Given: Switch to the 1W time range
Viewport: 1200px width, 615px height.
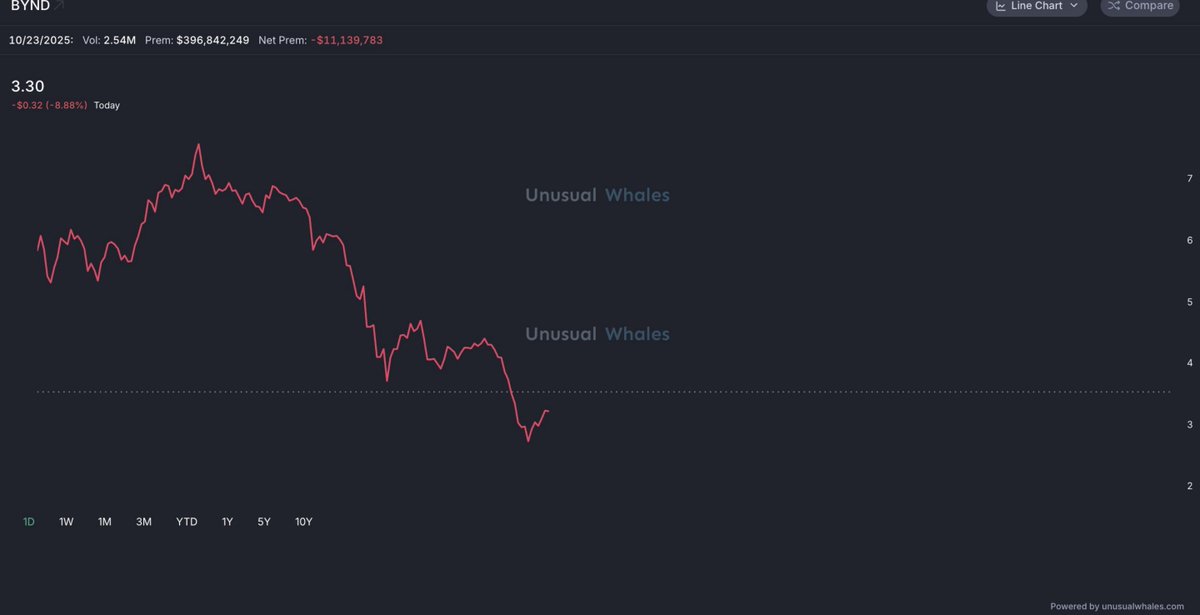Looking at the screenshot, I should coord(66,522).
